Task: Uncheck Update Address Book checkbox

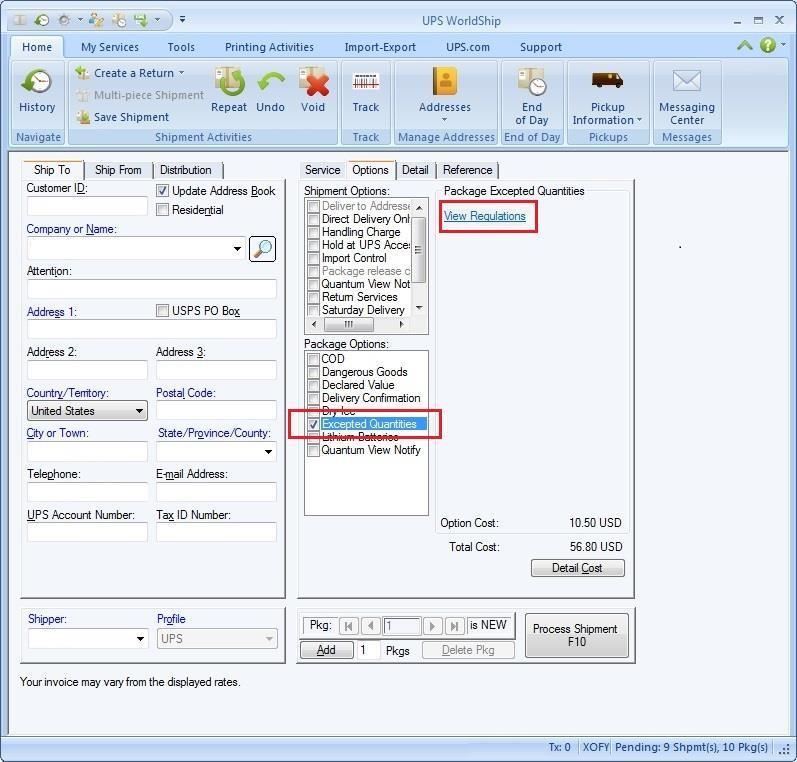Action: (x=162, y=191)
